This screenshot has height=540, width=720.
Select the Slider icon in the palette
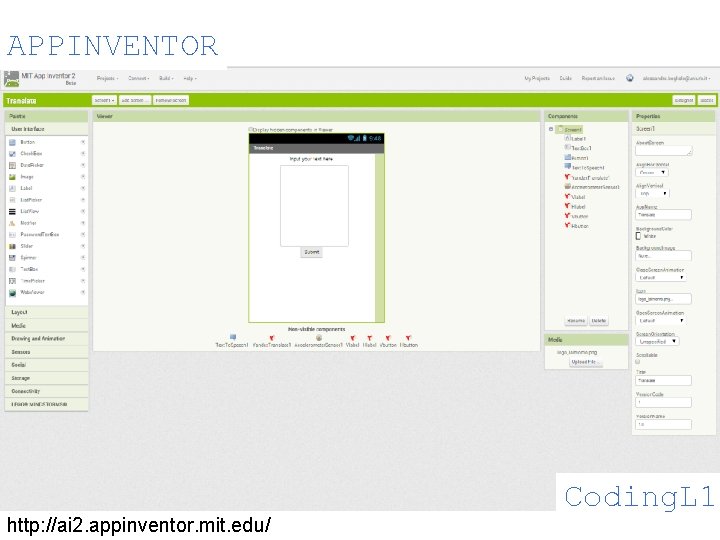pos(12,246)
